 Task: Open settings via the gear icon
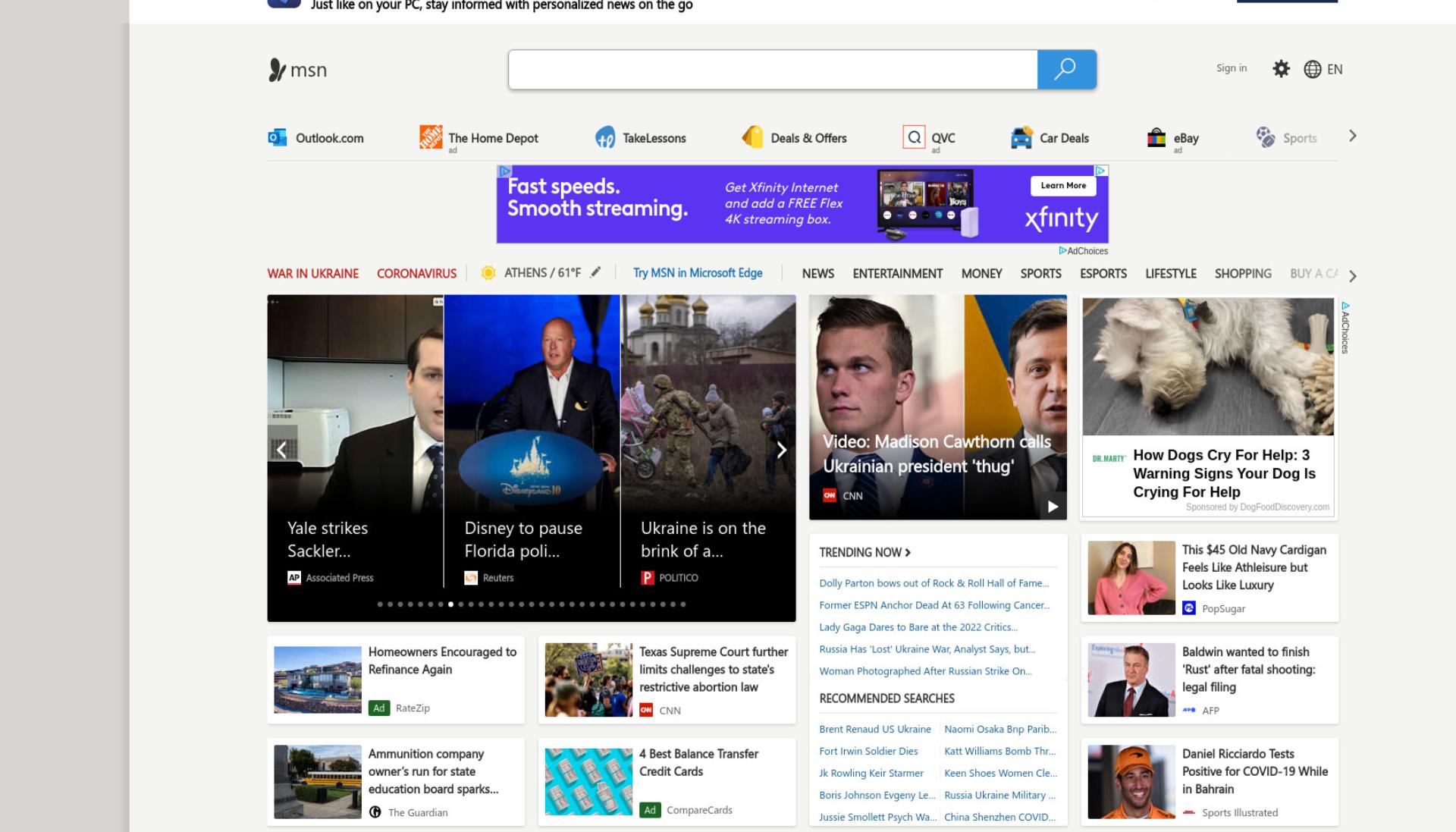(1281, 69)
